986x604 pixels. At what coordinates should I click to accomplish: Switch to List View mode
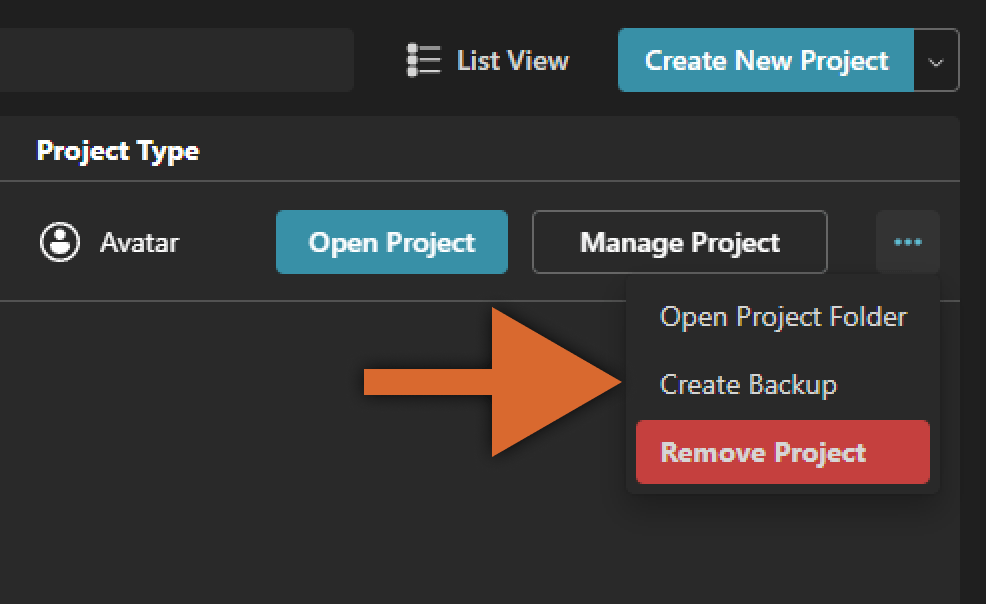pyautogui.click(x=500, y=60)
